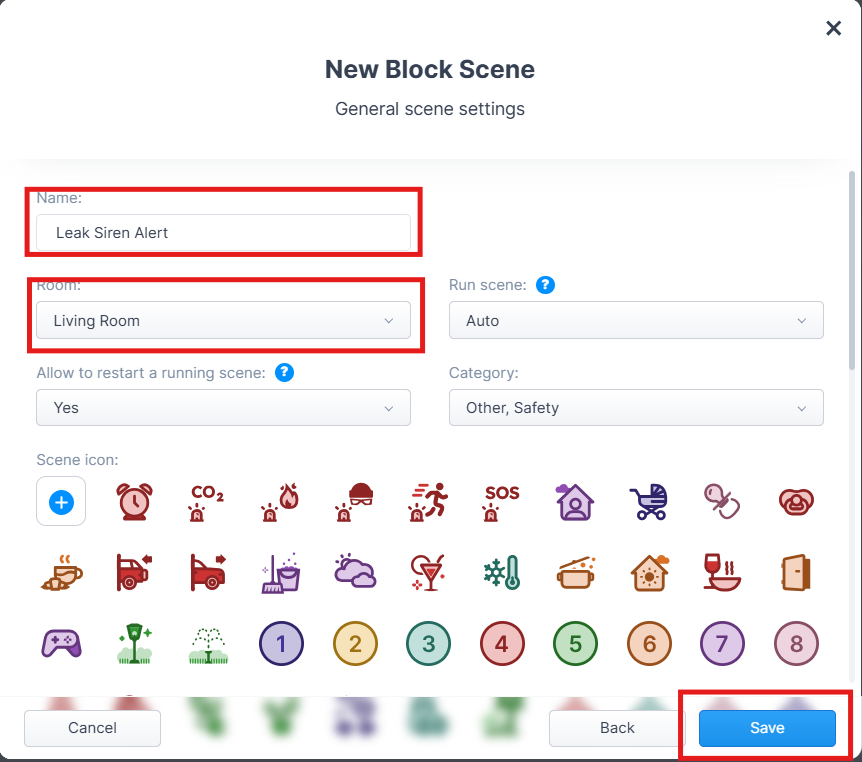Go to previous step with Back button
The height and width of the screenshot is (762, 862).
pyautogui.click(x=617, y=728)
